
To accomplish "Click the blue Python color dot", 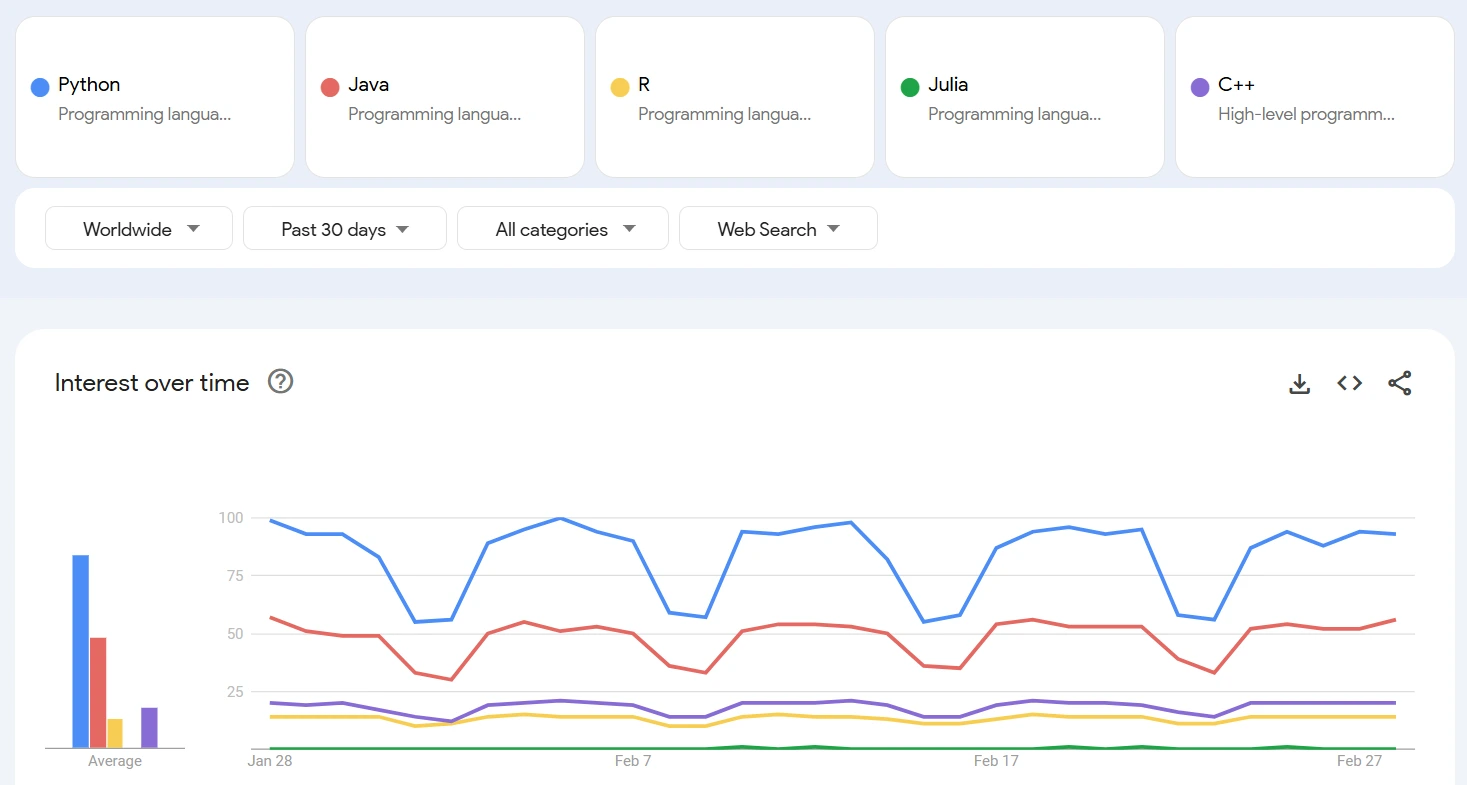I will click(x=40, y=88).
